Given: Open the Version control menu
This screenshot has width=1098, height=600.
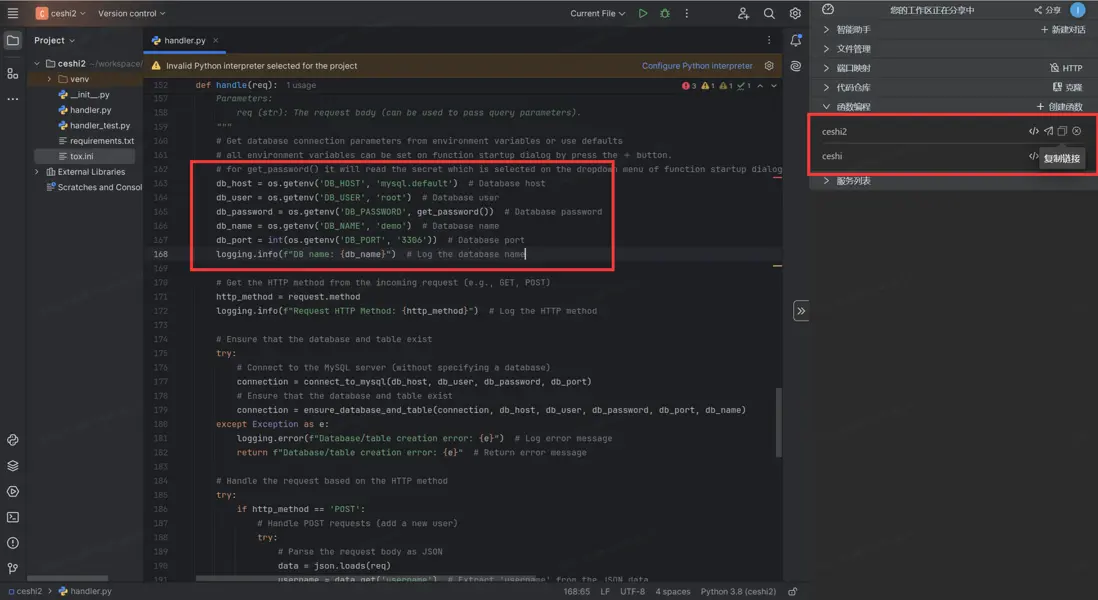Looking at the screenshot, I should tap(131, 14).
